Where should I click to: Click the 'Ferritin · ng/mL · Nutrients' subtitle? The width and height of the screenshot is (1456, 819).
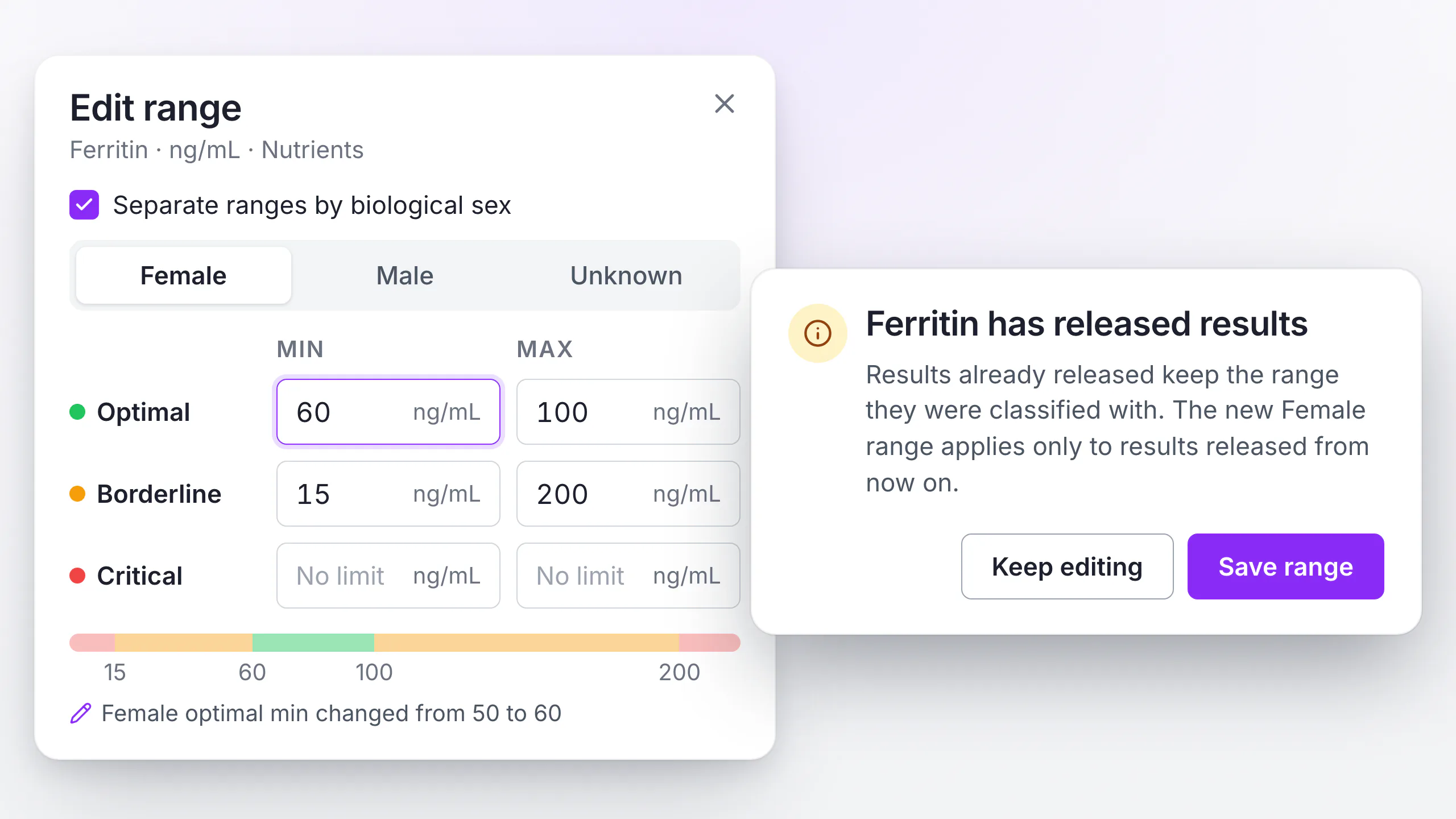tap(217, 150)
